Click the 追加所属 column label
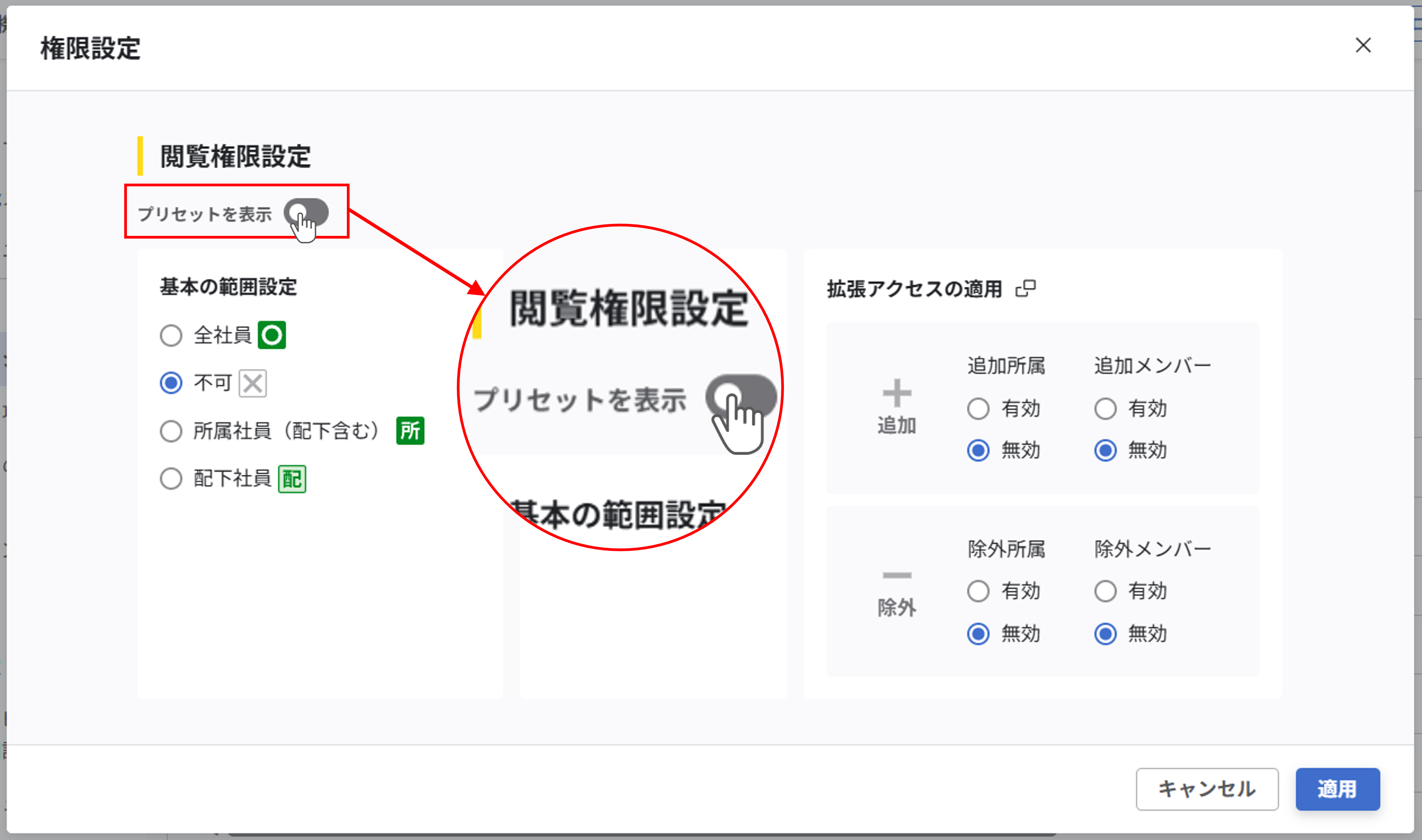Viewport: 1422px width, 840px height. tap(1006, 366)
